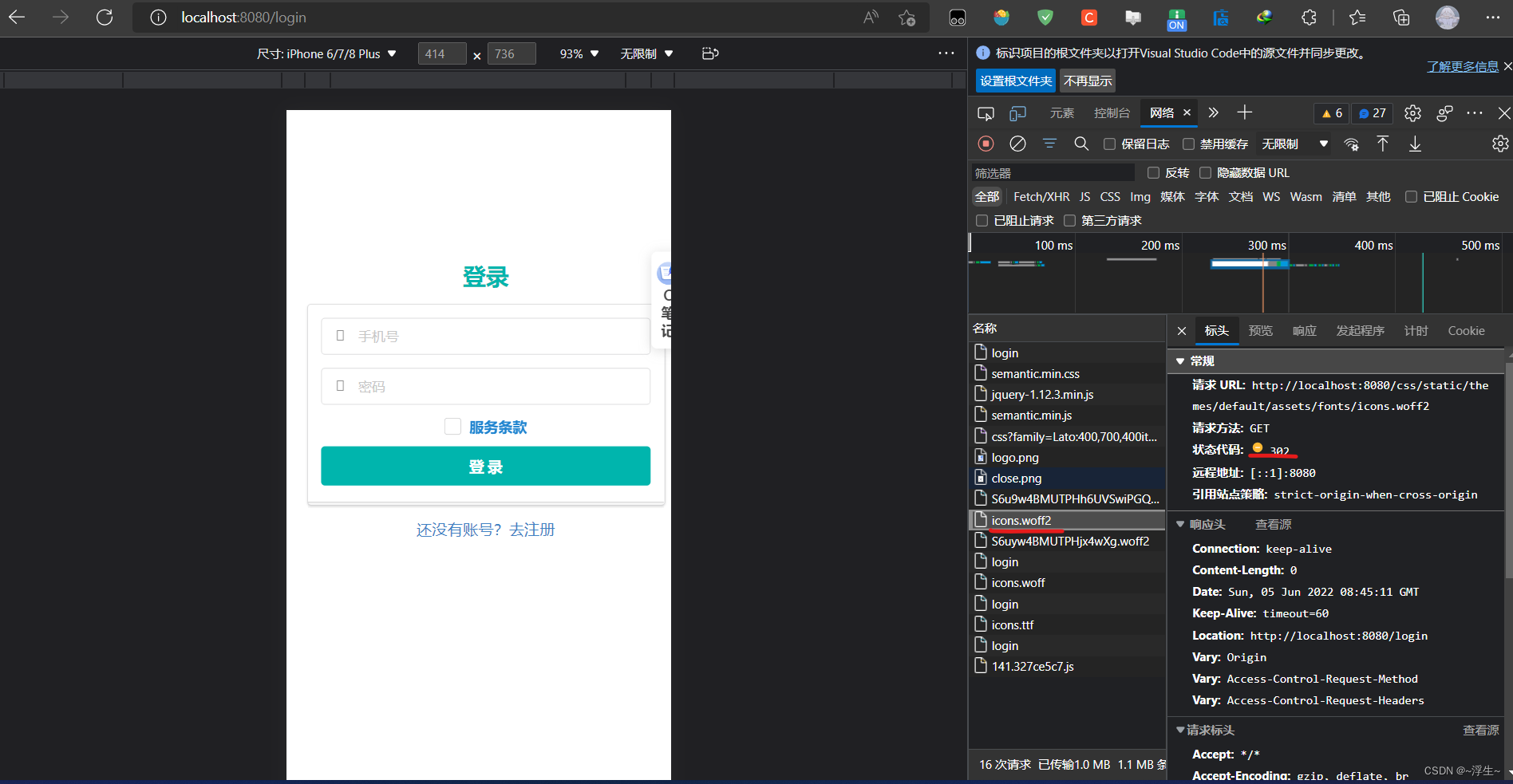Click the 筛选器 filter text box
1513x784 pixels.
point(1053,172)
